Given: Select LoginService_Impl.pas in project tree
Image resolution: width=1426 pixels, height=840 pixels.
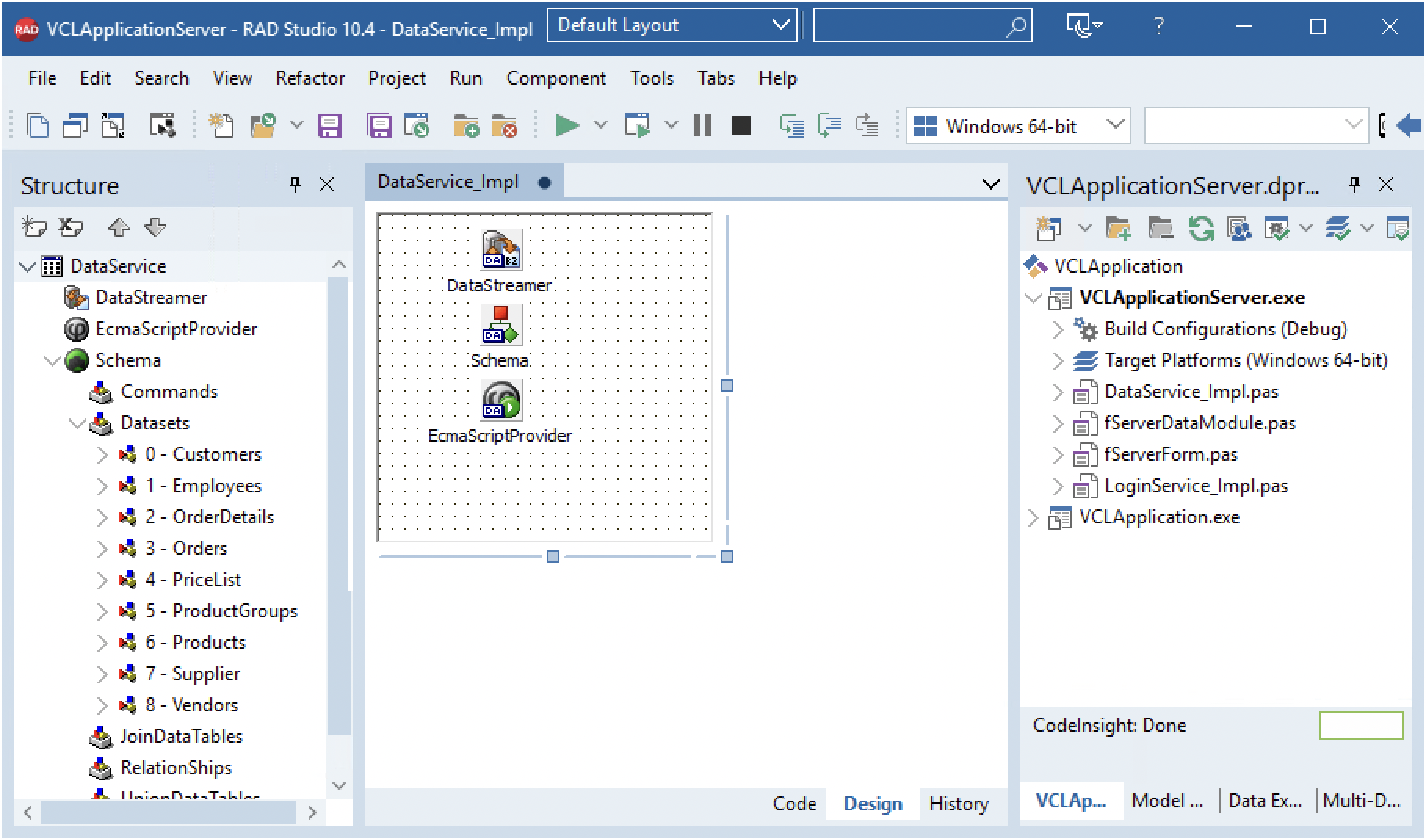Looking at the screenshot, I should [x=1196, y=486].
